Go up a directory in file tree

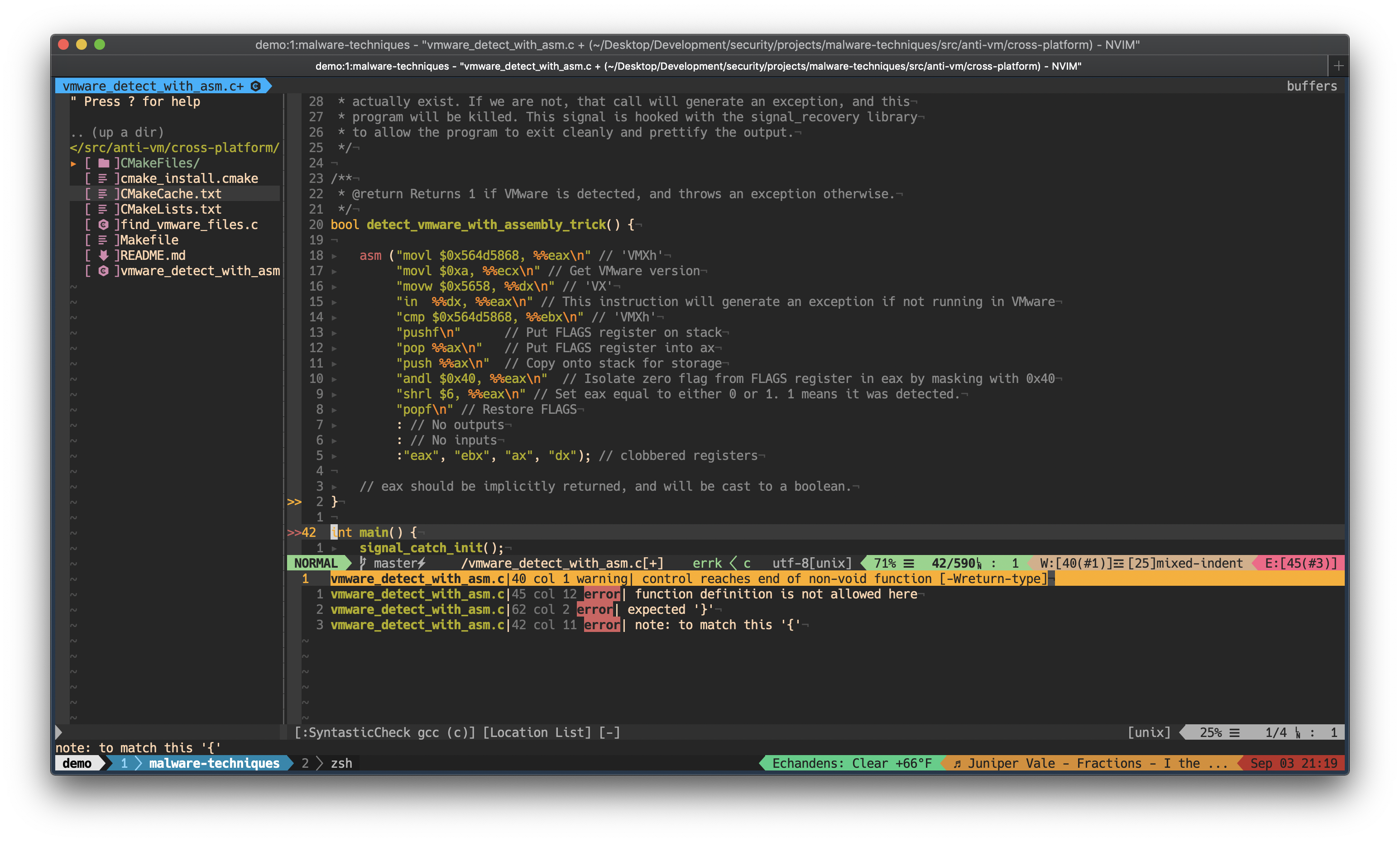click(x=117, y=132)
